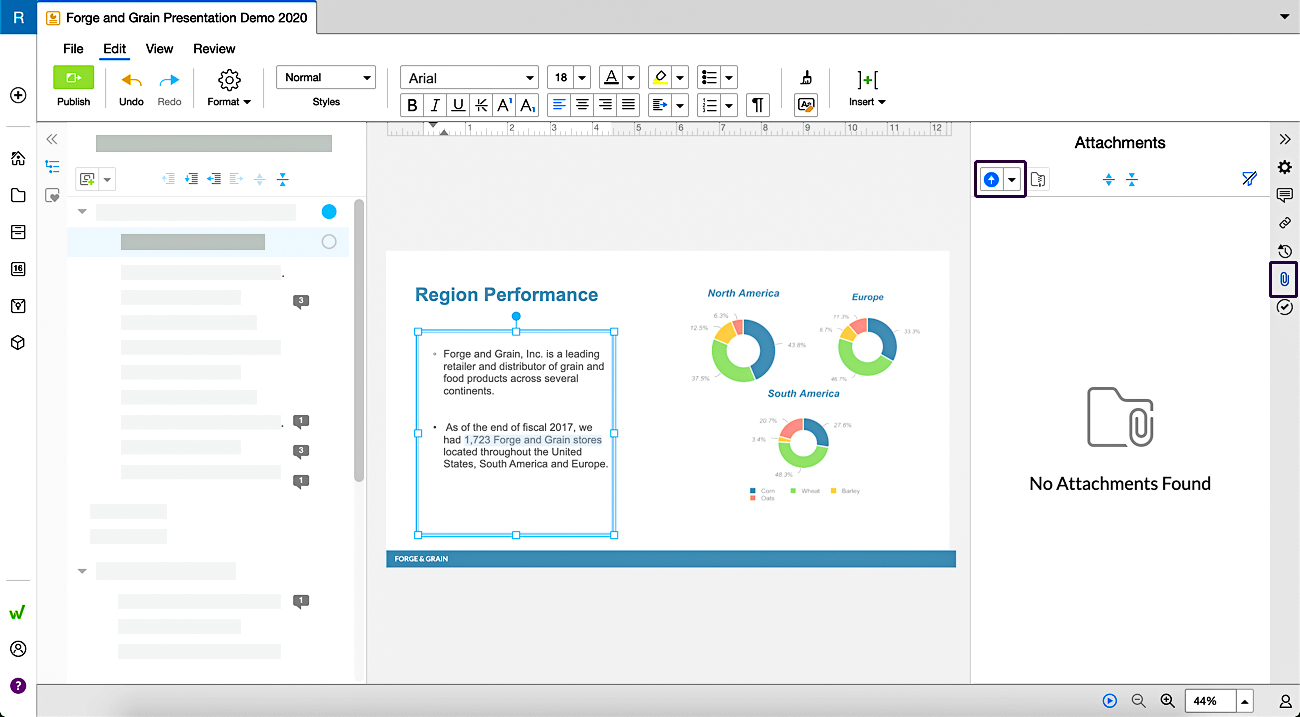The width and height of the screenshot is (1300, 717).
Task: Open the Insert menu
Action: (x=867, y=87)
